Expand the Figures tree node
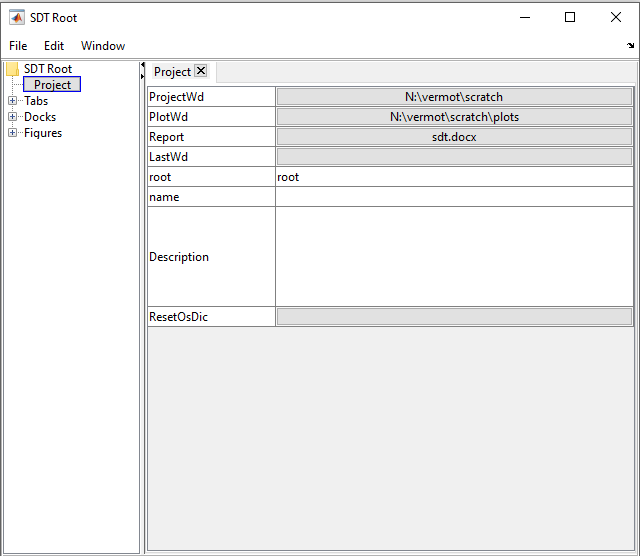This screenshot has height=556, width=640. 13,133
